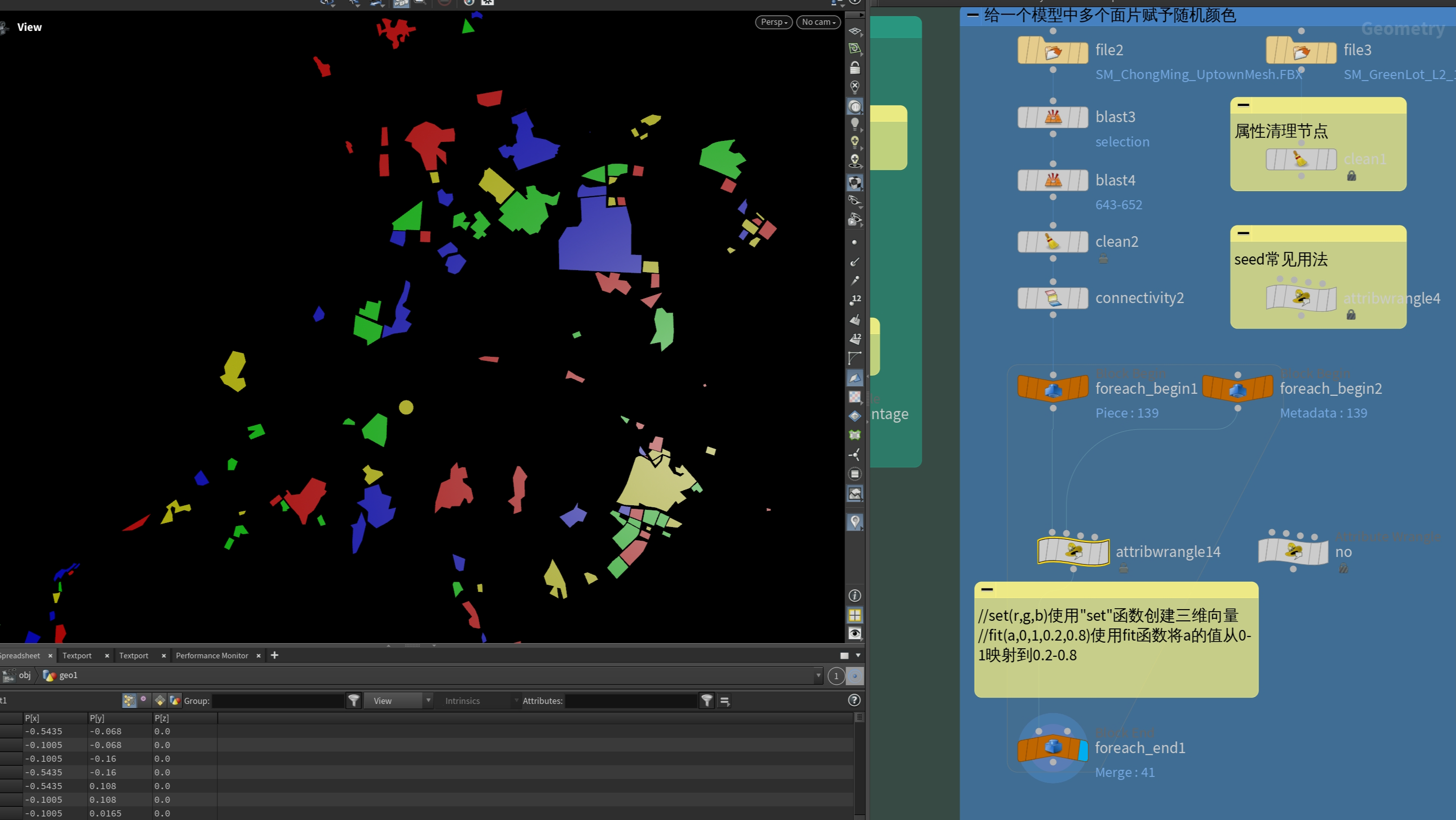Click the attributes filter funnel icon
This screenshot has height=820, width=1456.
(707, 701)
